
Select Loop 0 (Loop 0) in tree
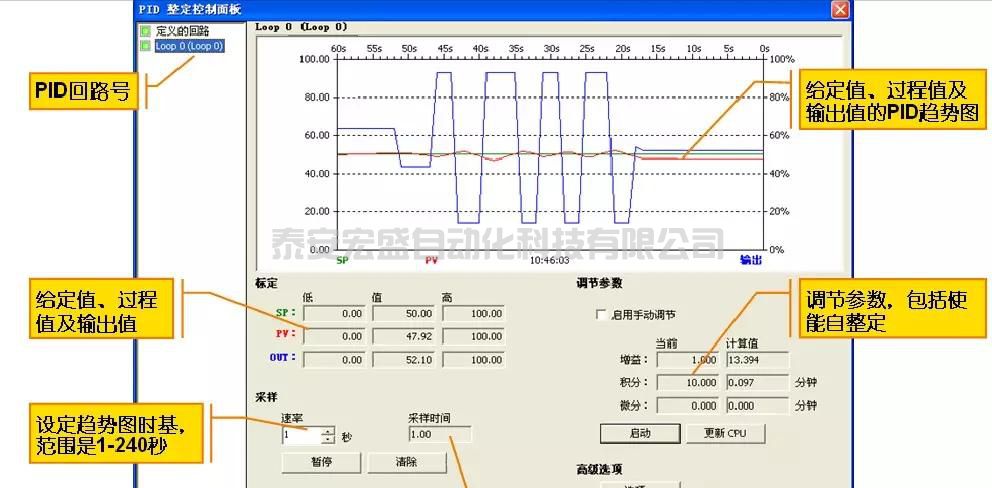[189, 46]
